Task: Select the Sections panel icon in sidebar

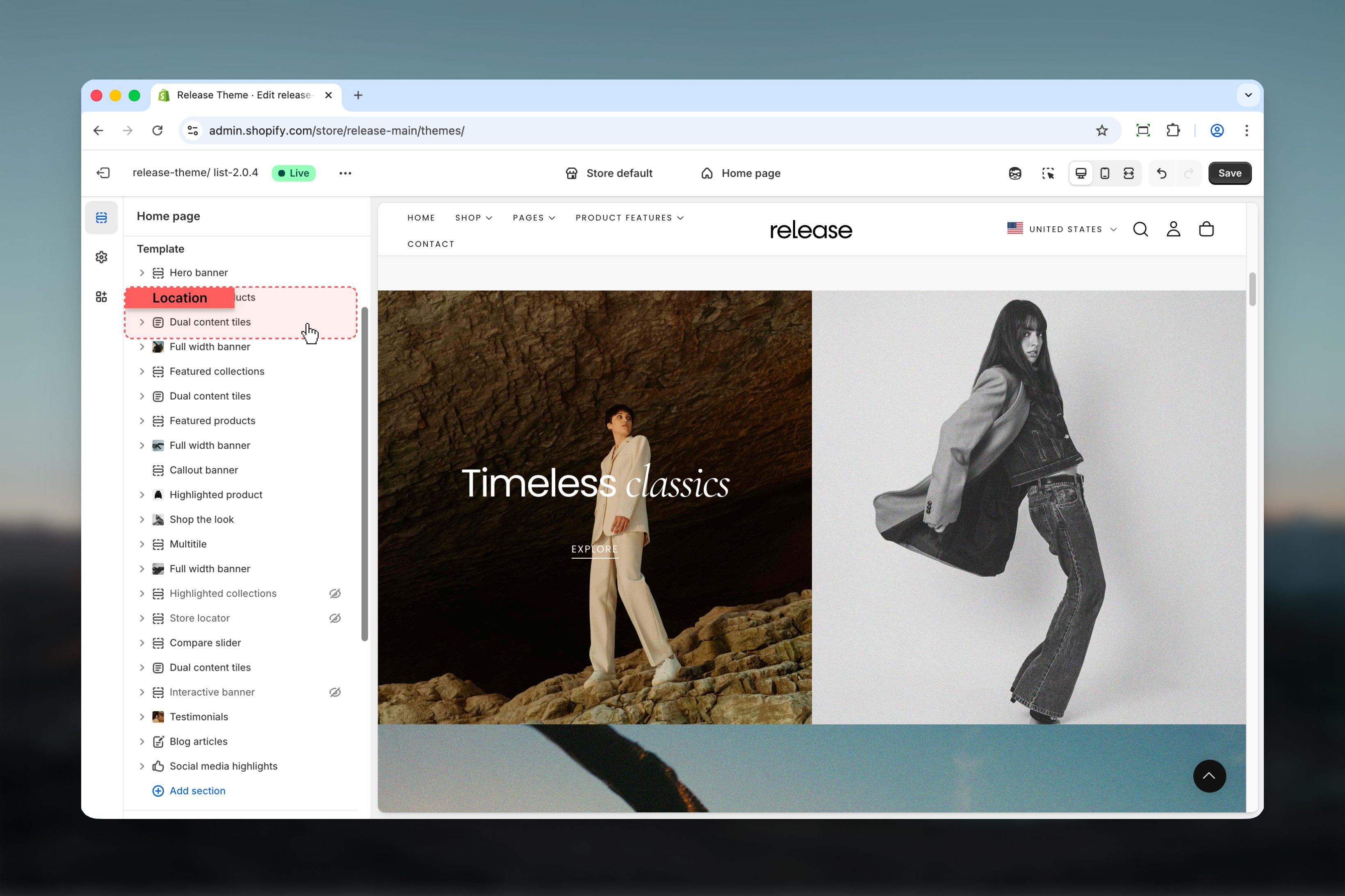Action: [x=101, y=218]
